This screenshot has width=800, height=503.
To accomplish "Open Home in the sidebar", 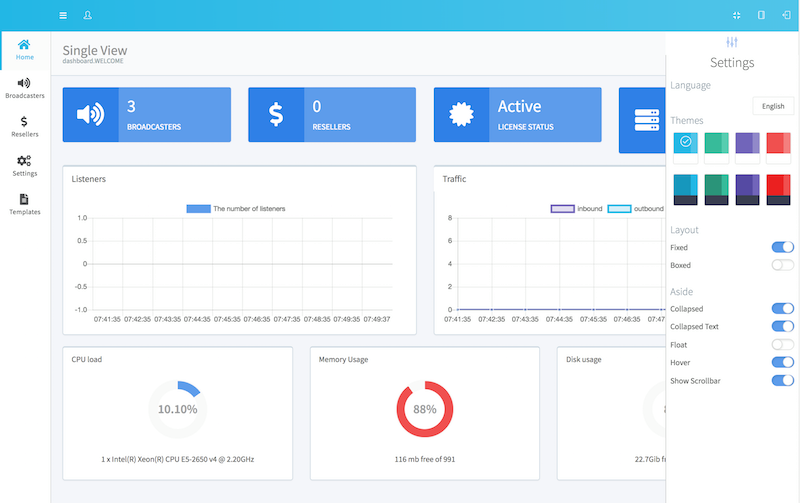I will [x=24, y=50].
